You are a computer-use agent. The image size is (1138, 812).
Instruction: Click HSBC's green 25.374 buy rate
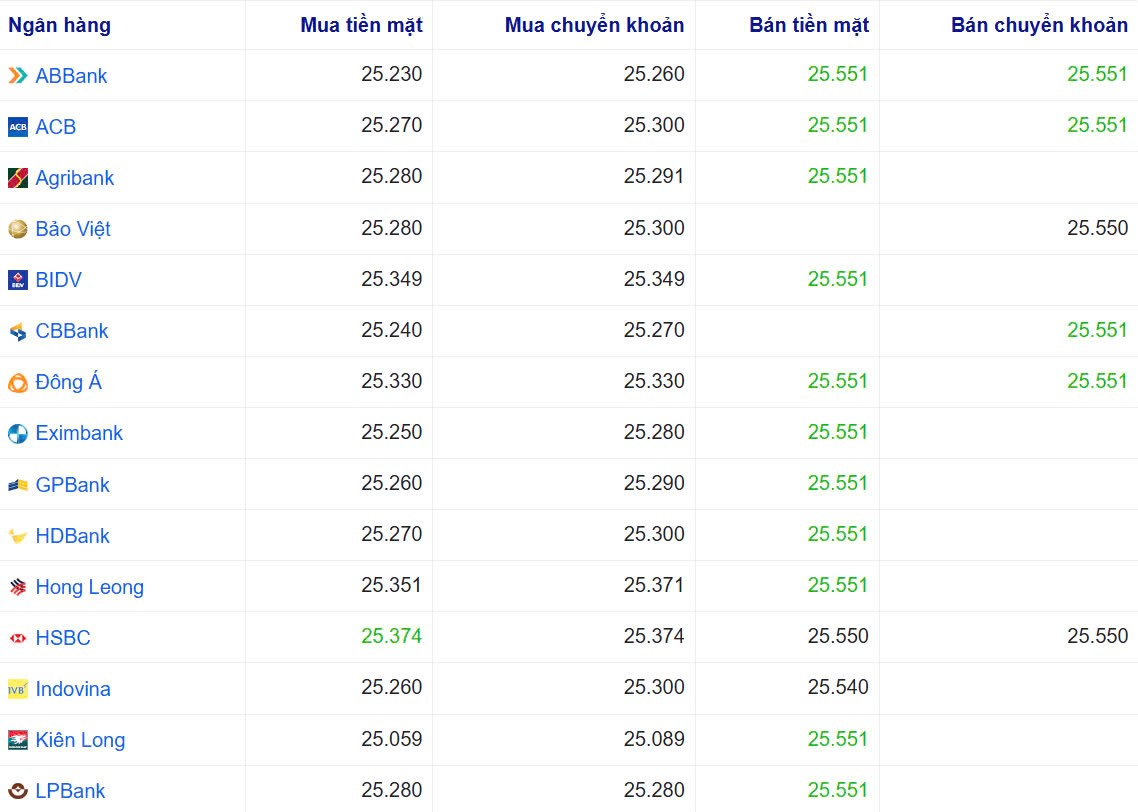[393, 636]
